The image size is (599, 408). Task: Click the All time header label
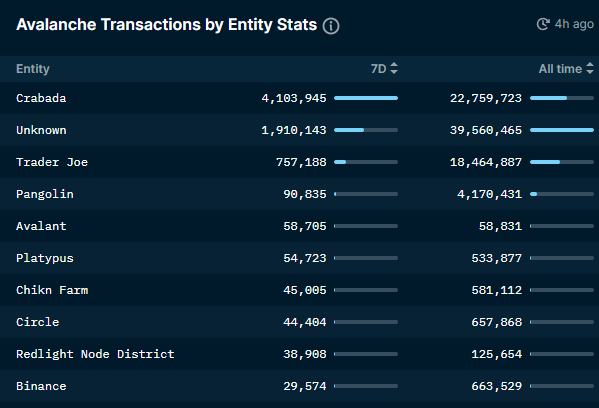[560, 69]
